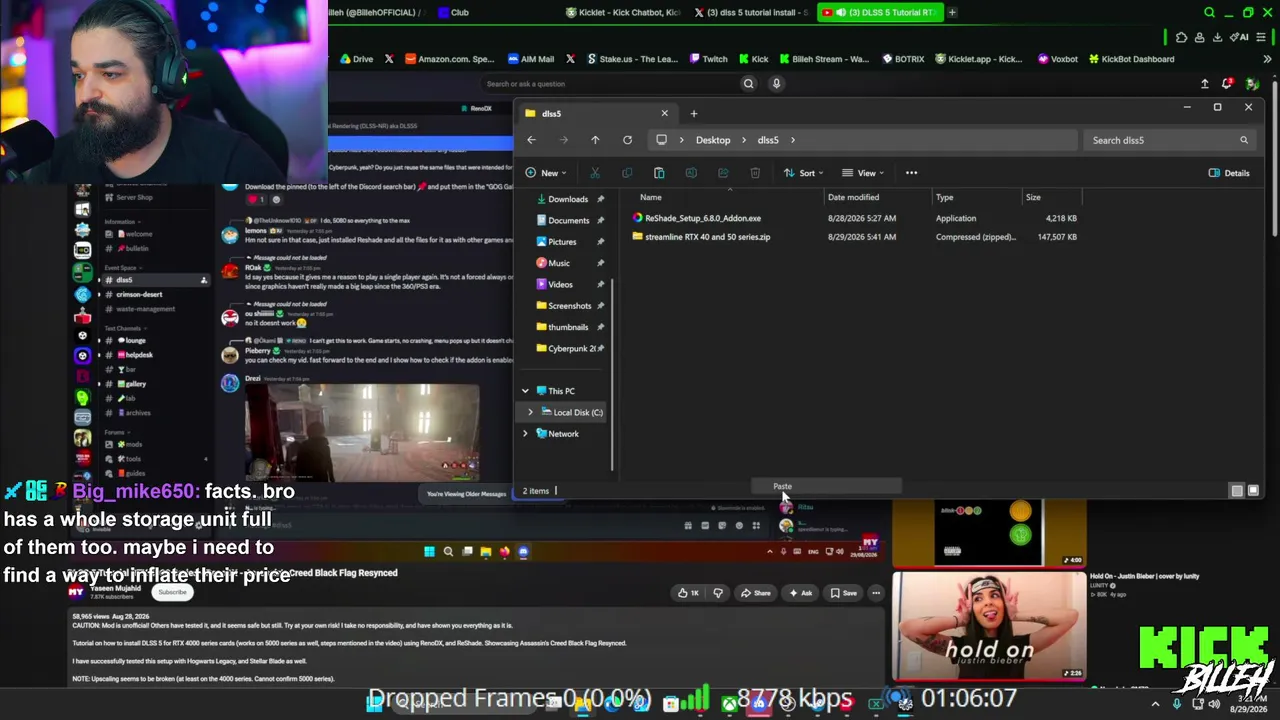Go back in the dlss5 Explorer window
Image resolution: width=1280 pixels, height=720 pixels.
tap(532, 140)
